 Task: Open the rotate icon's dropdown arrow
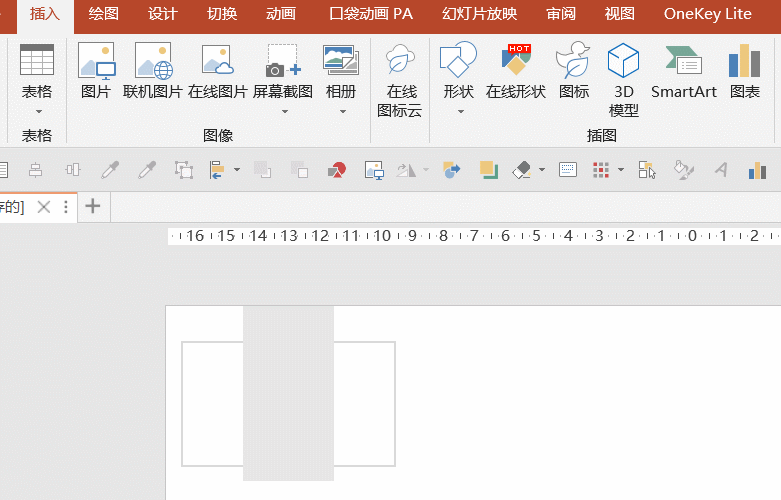coord(426,170)
